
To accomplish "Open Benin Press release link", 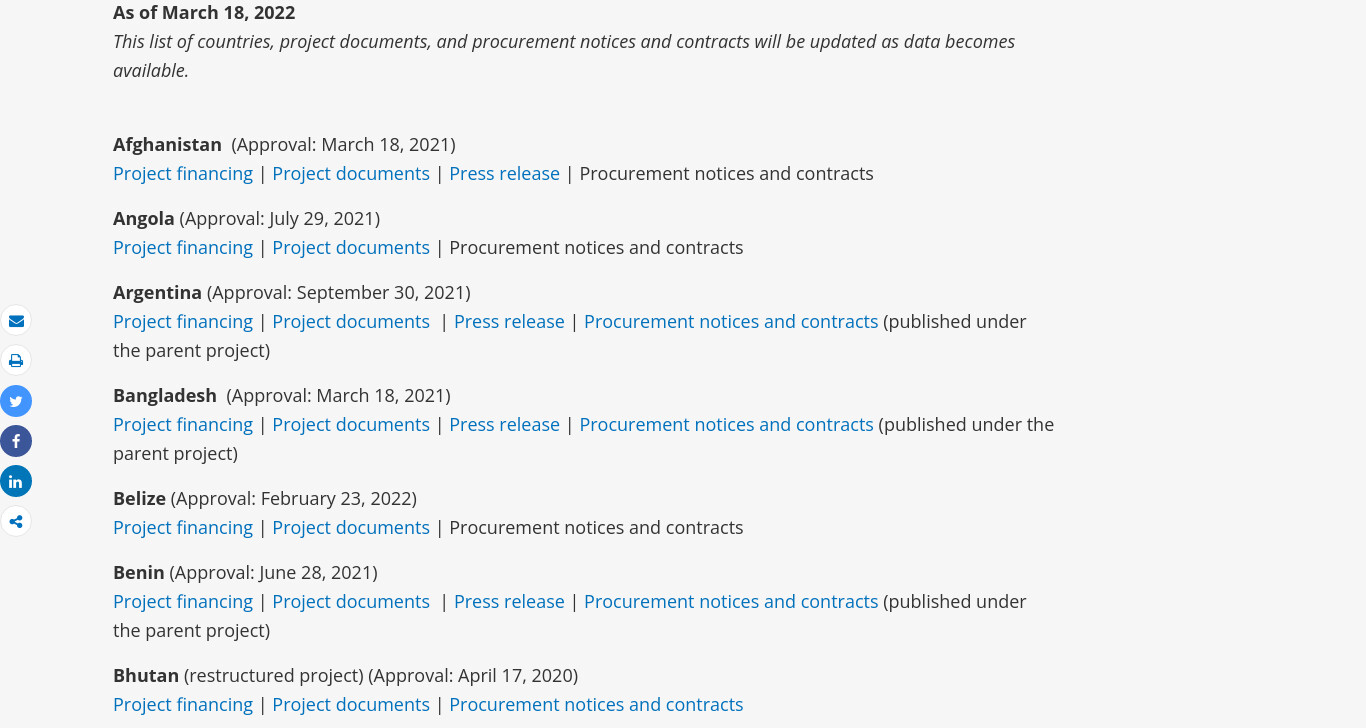I will tap(509, 601).
